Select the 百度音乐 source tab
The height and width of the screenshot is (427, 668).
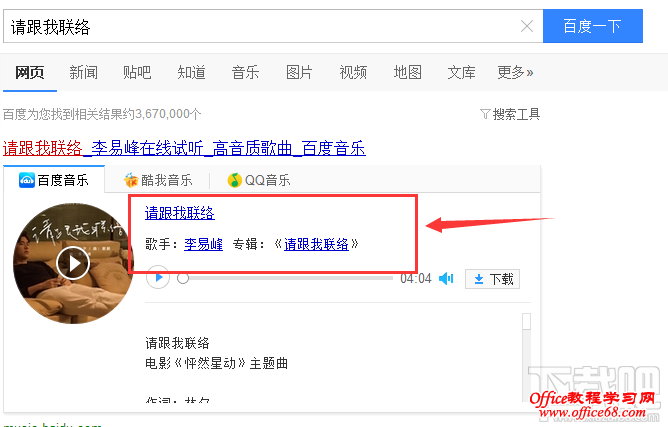click(54, 180)
